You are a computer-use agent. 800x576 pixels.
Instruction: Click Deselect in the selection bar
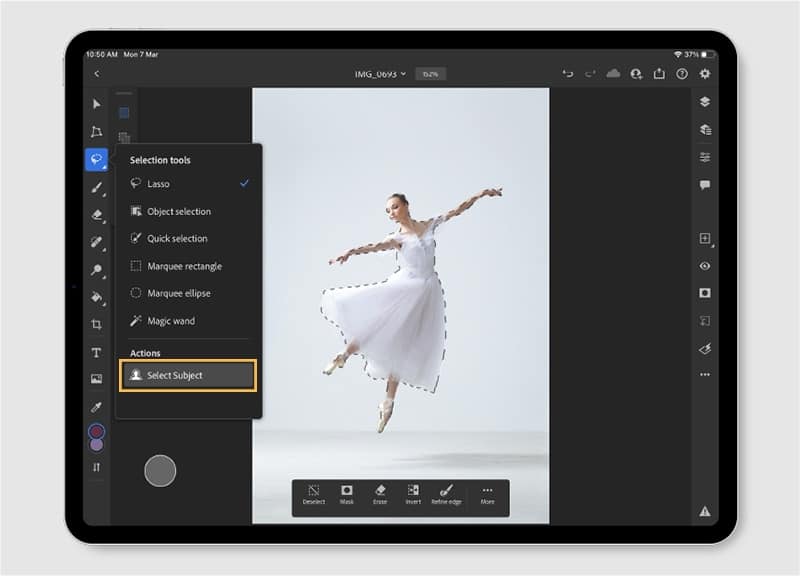pyautogui.click(x=313, y=494)
